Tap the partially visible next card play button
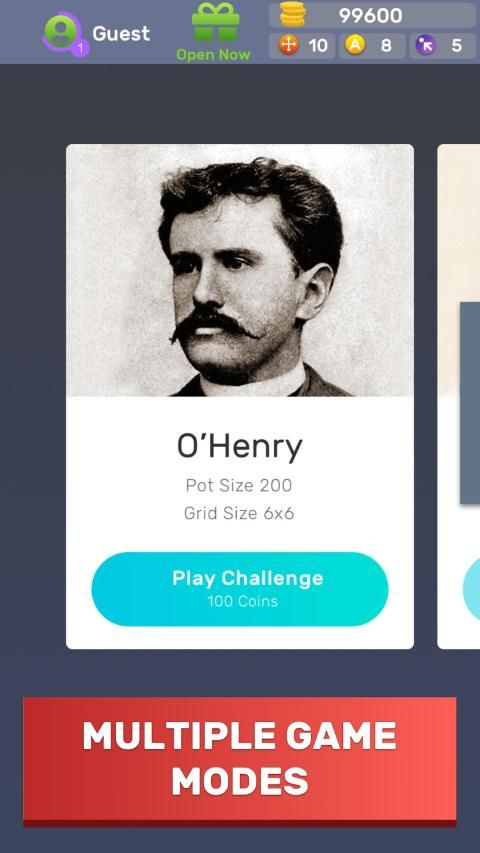The height and width of the screenshot is (853, 480). (x=471, y=589)
